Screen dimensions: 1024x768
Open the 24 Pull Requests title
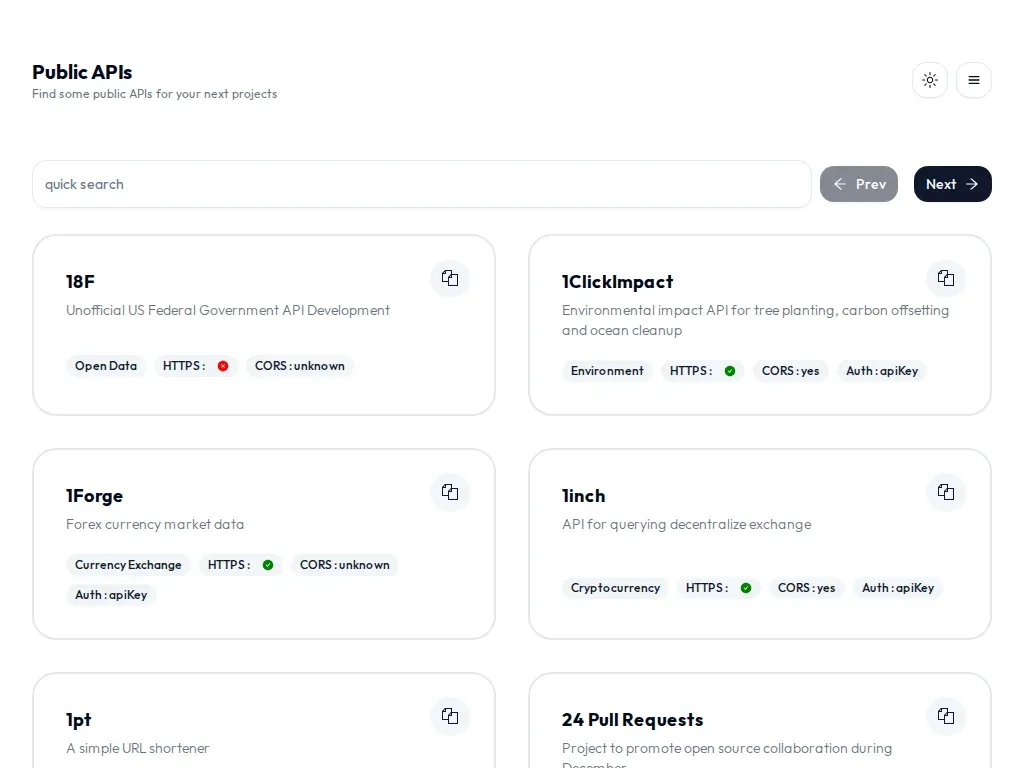click(x=632, y=720)
